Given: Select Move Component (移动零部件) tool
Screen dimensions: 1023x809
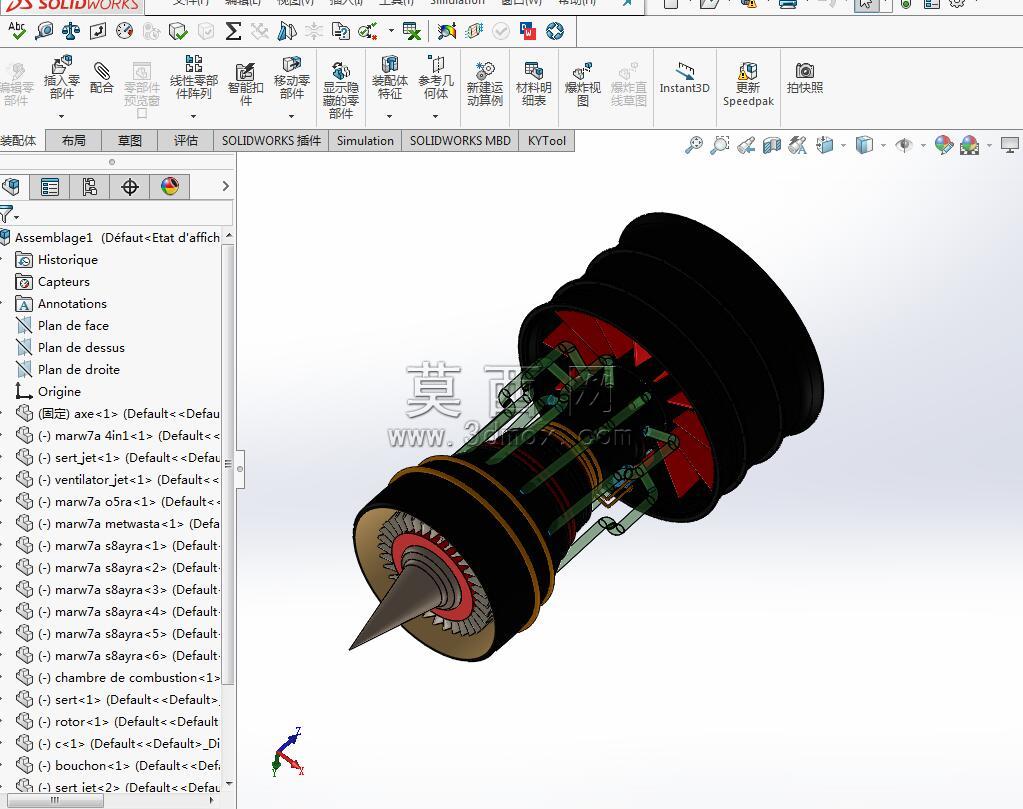Looking at the screenshot, I should click(292, 78).
